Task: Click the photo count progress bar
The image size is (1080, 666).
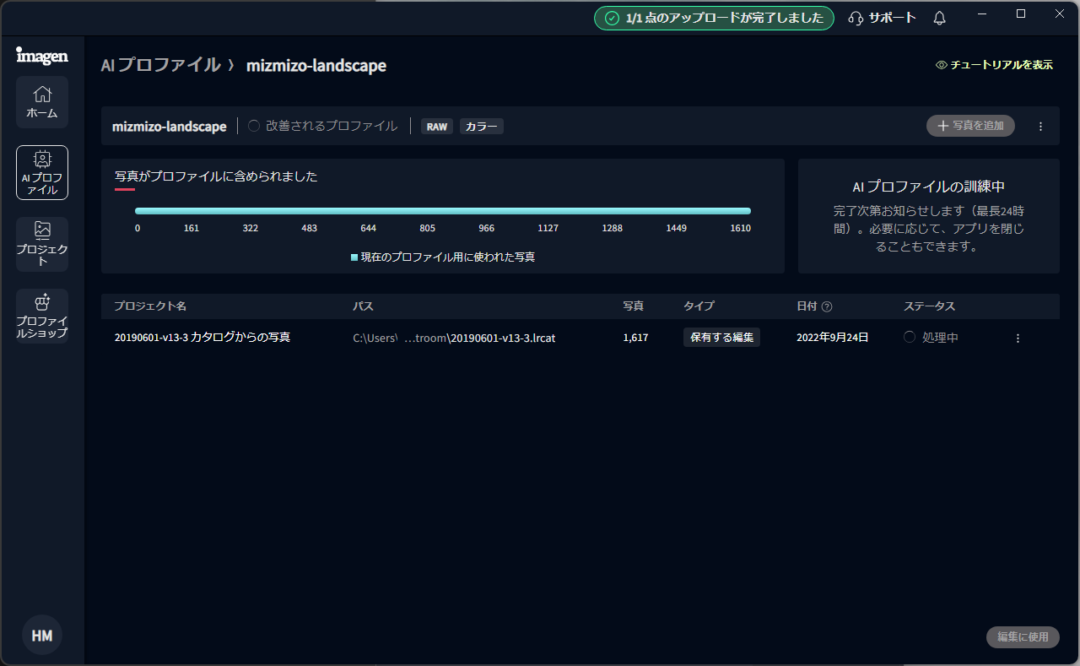Action: [442, 211]
